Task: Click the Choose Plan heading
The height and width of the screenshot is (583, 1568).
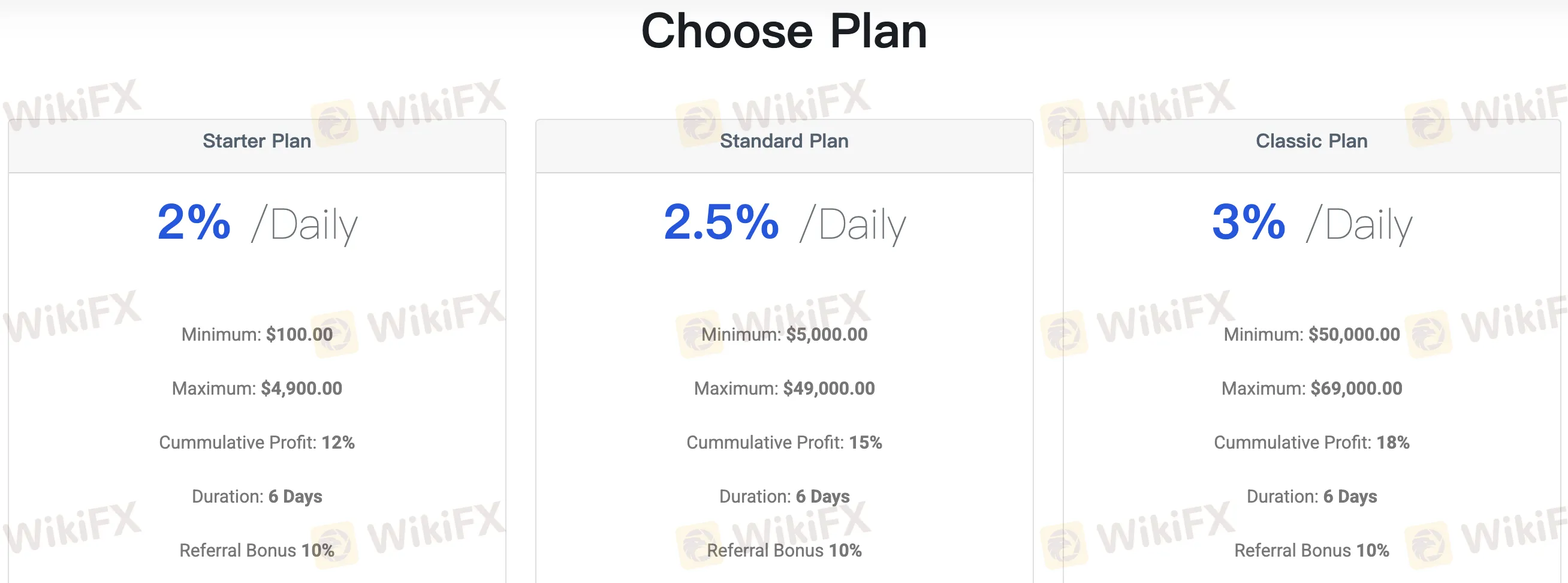Action: (x=784, y=32)
